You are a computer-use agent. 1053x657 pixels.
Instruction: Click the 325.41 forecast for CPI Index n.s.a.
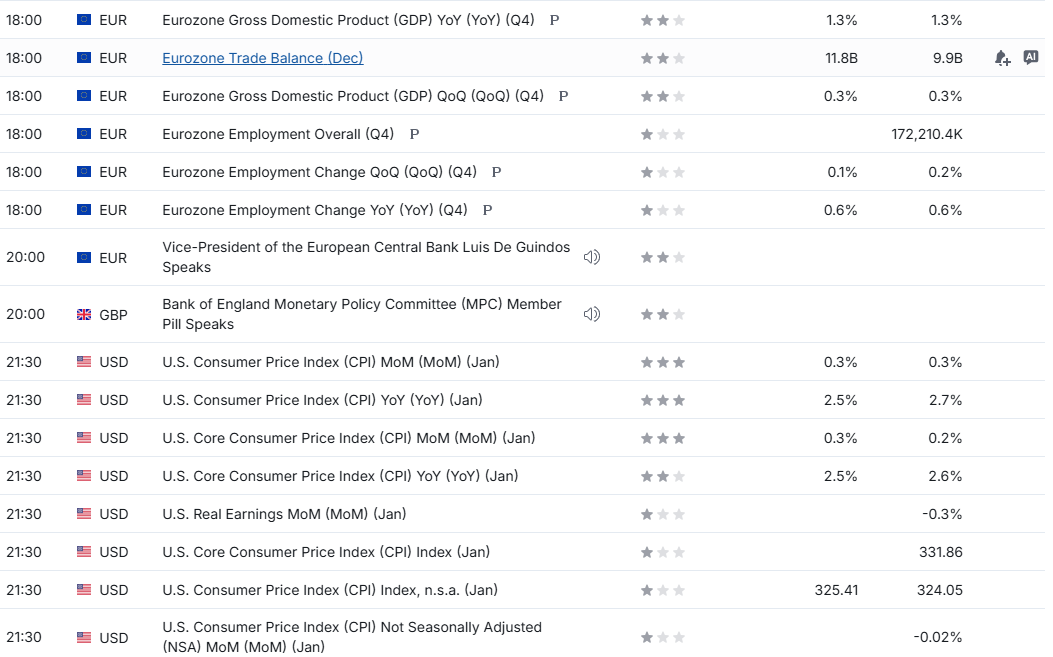tap(836, 590)
